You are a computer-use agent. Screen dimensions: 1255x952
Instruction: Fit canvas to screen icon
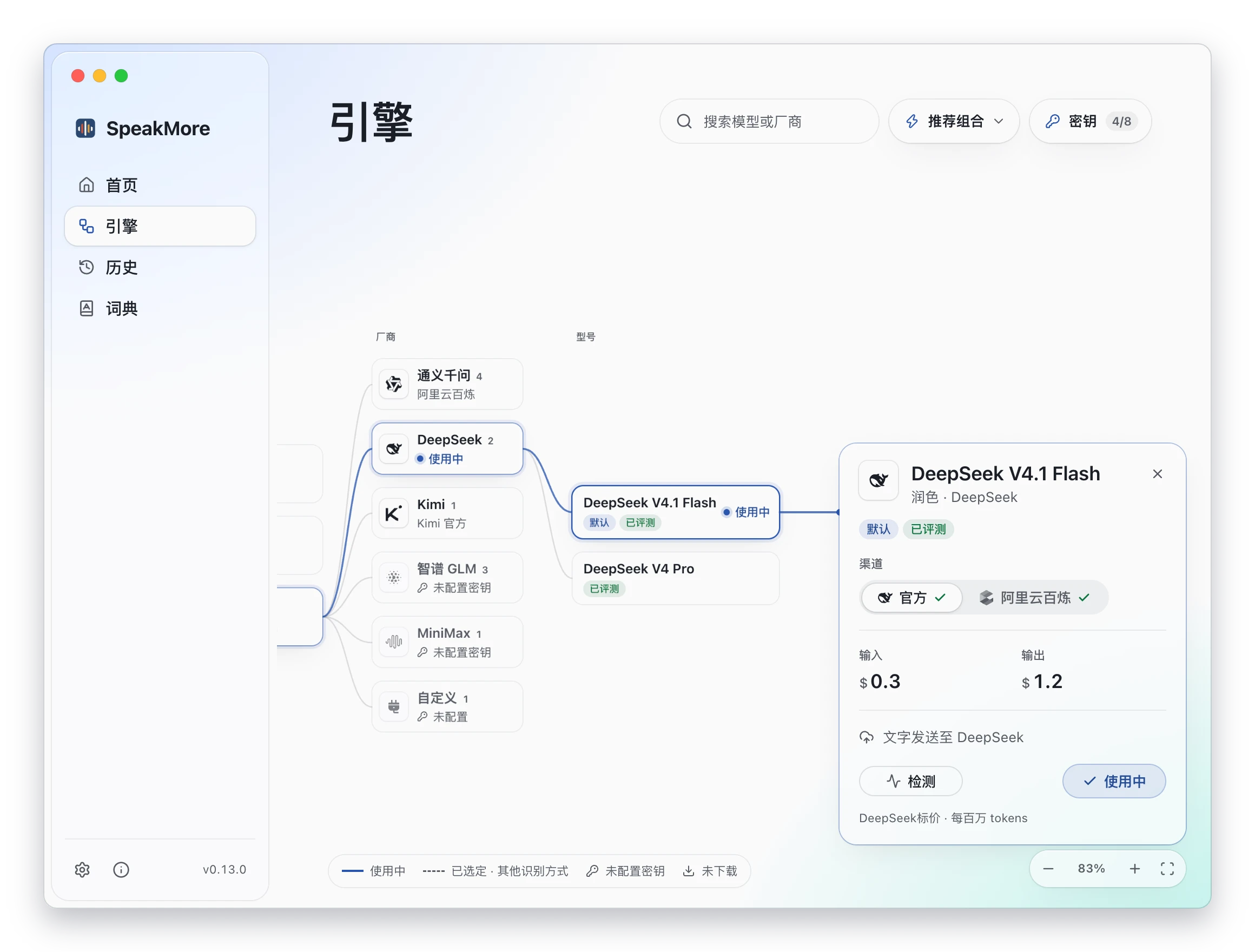[1167, 869]
